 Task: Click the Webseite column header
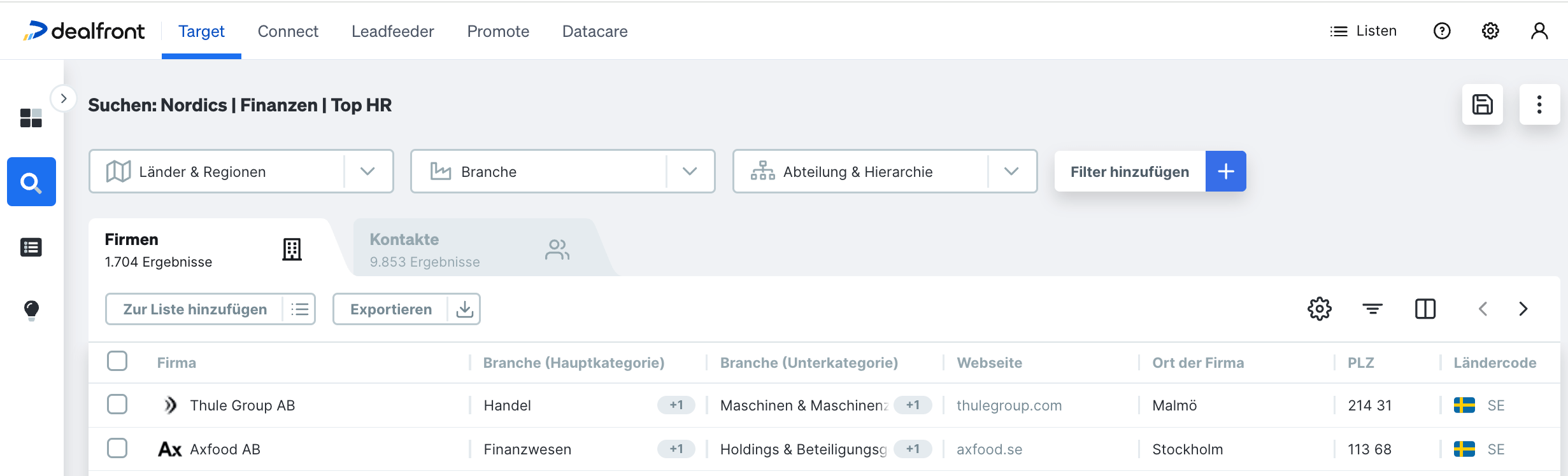tap(989, 363)
